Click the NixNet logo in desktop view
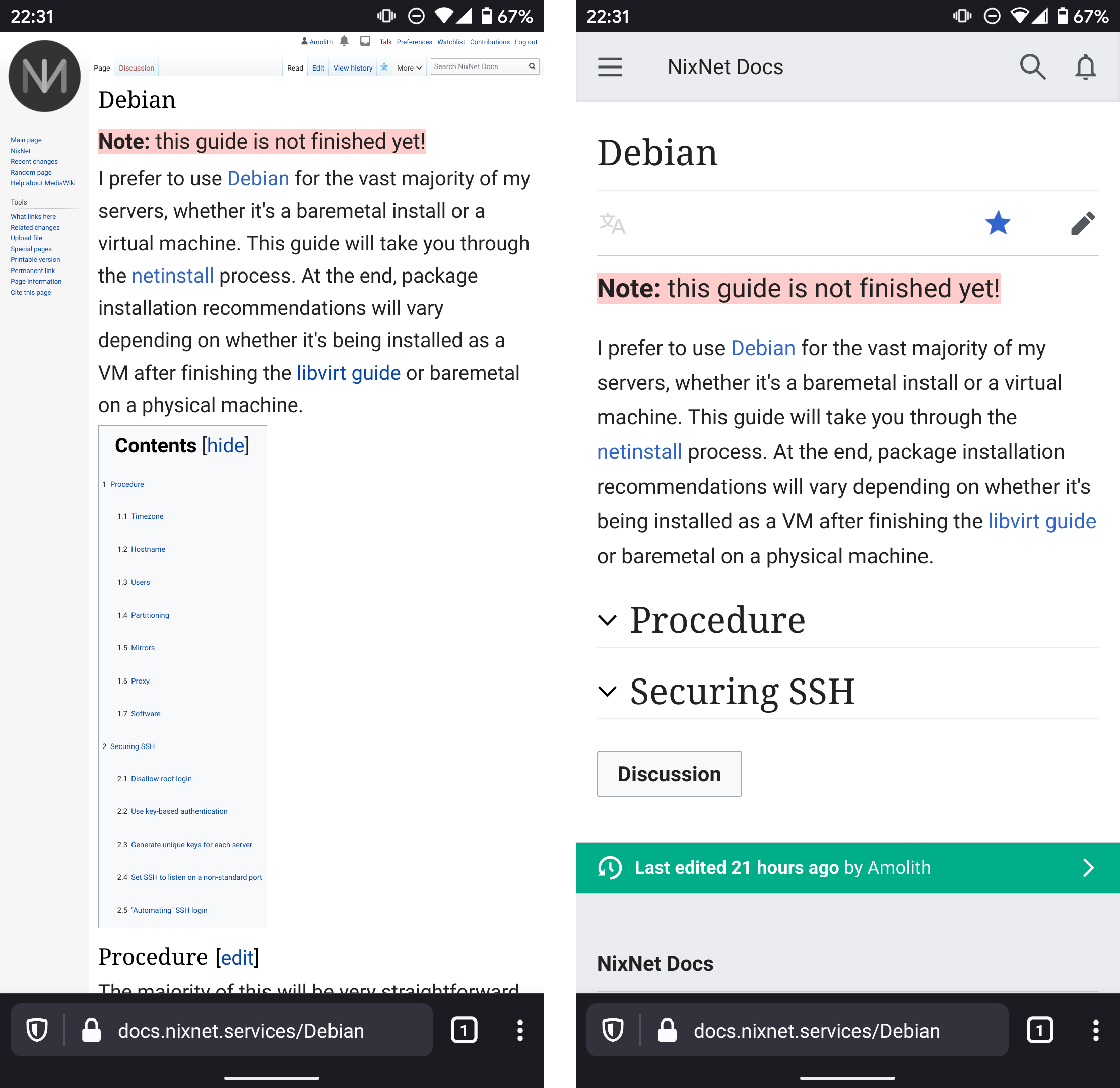This screenshot has width=1120, height=1088. [44, 76]
